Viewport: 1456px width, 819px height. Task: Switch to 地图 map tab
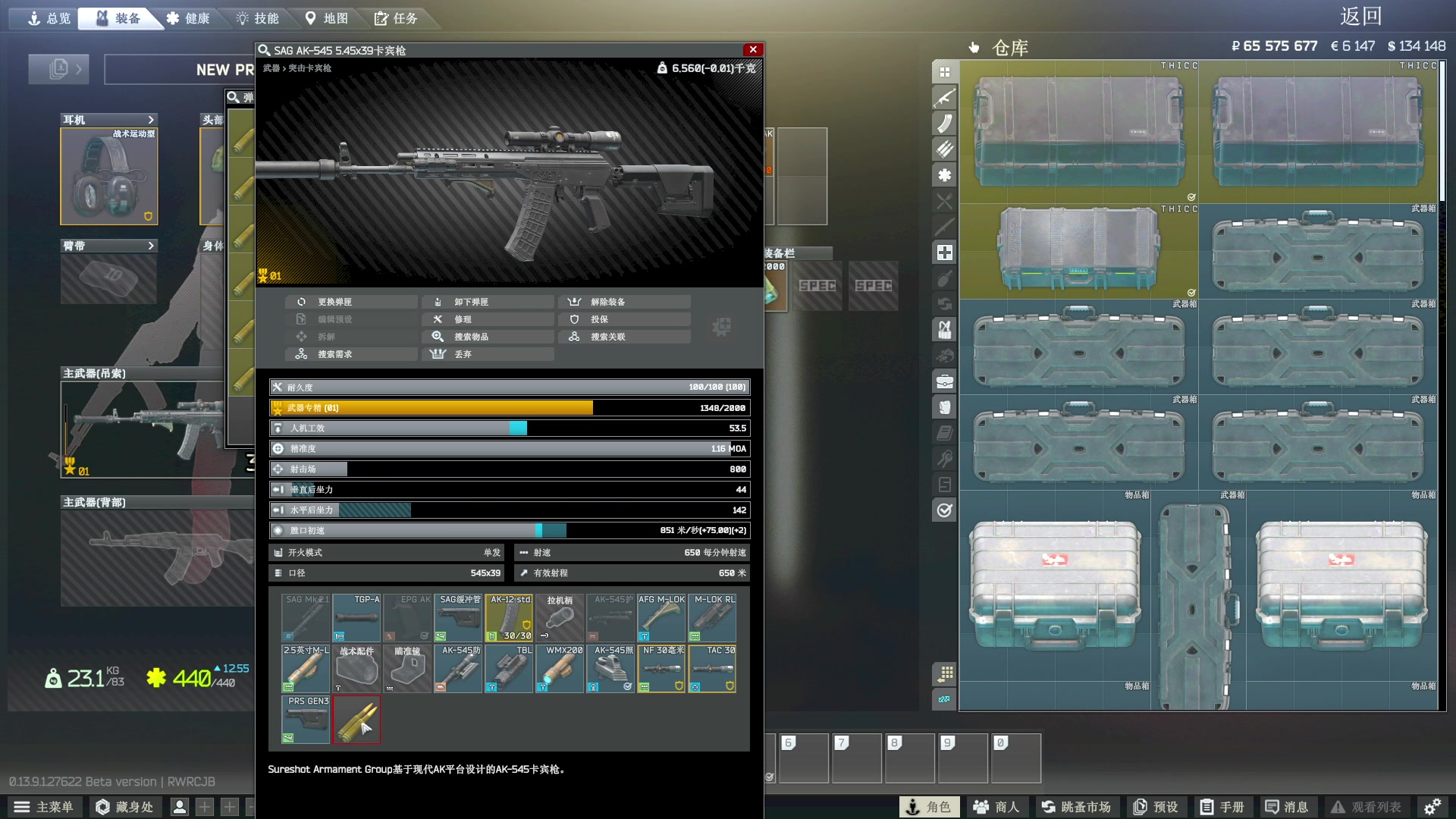(327, 18)
